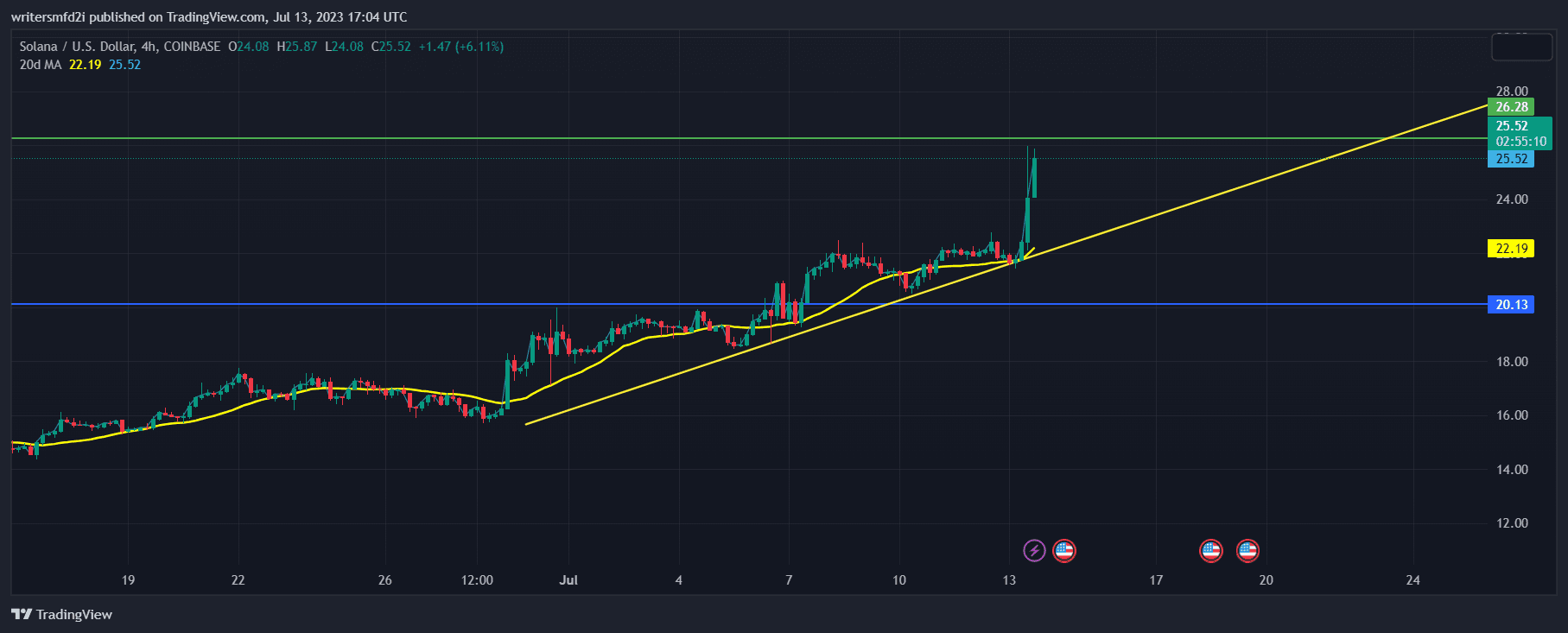The height and width of the screenshot is (633, 1568).
Task: Click the current price countdown label 02:55:10
Action: [x=1521, y=142]
